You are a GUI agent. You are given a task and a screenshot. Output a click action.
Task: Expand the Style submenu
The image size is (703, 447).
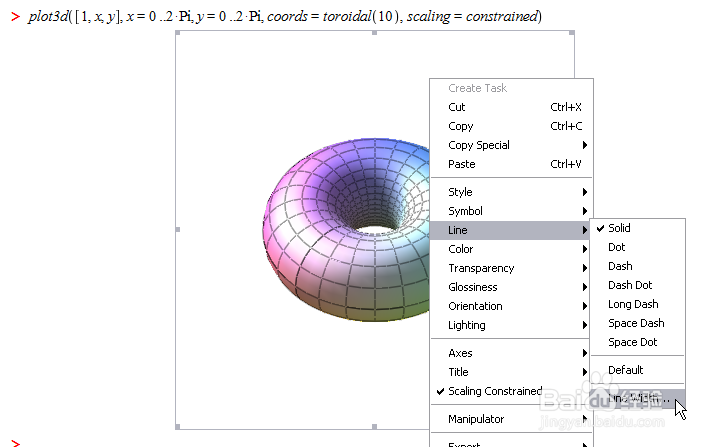click(460, 192)
